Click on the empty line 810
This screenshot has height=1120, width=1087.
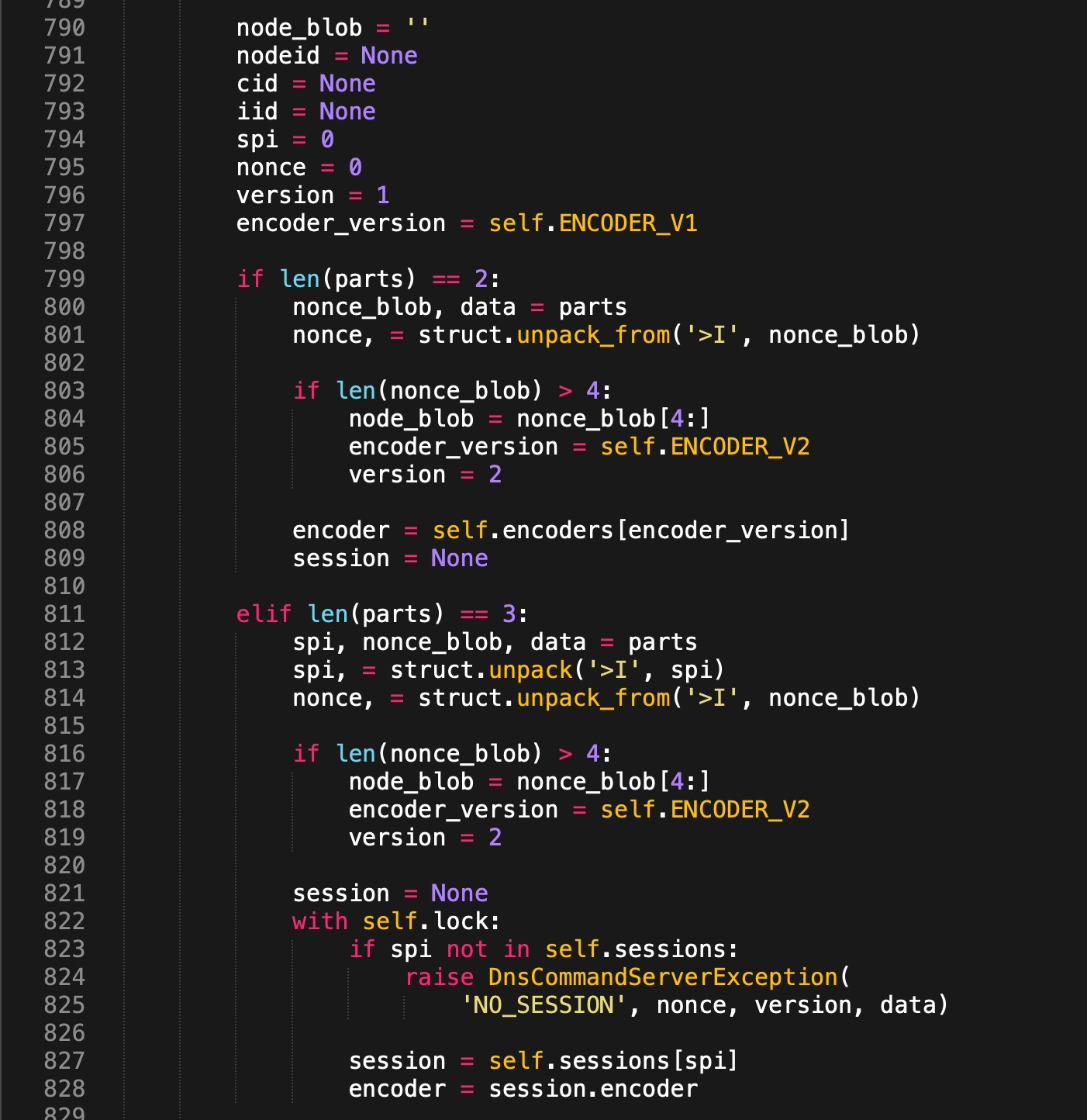pos(465,586)
